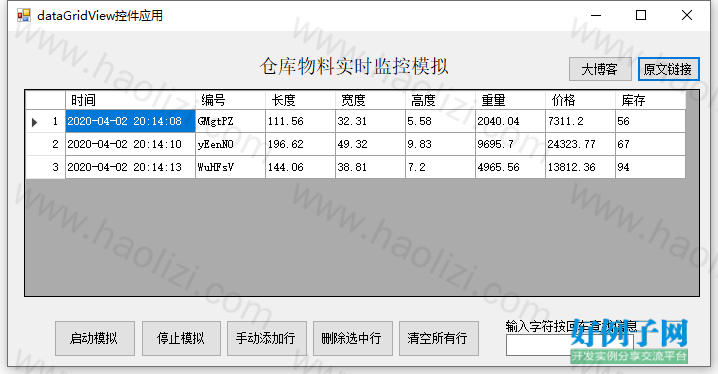The image size is (718, 374).
Task: Select cell 2020-04-02 20:14:08
Action: pyautogui.click(x=131, y=121)
